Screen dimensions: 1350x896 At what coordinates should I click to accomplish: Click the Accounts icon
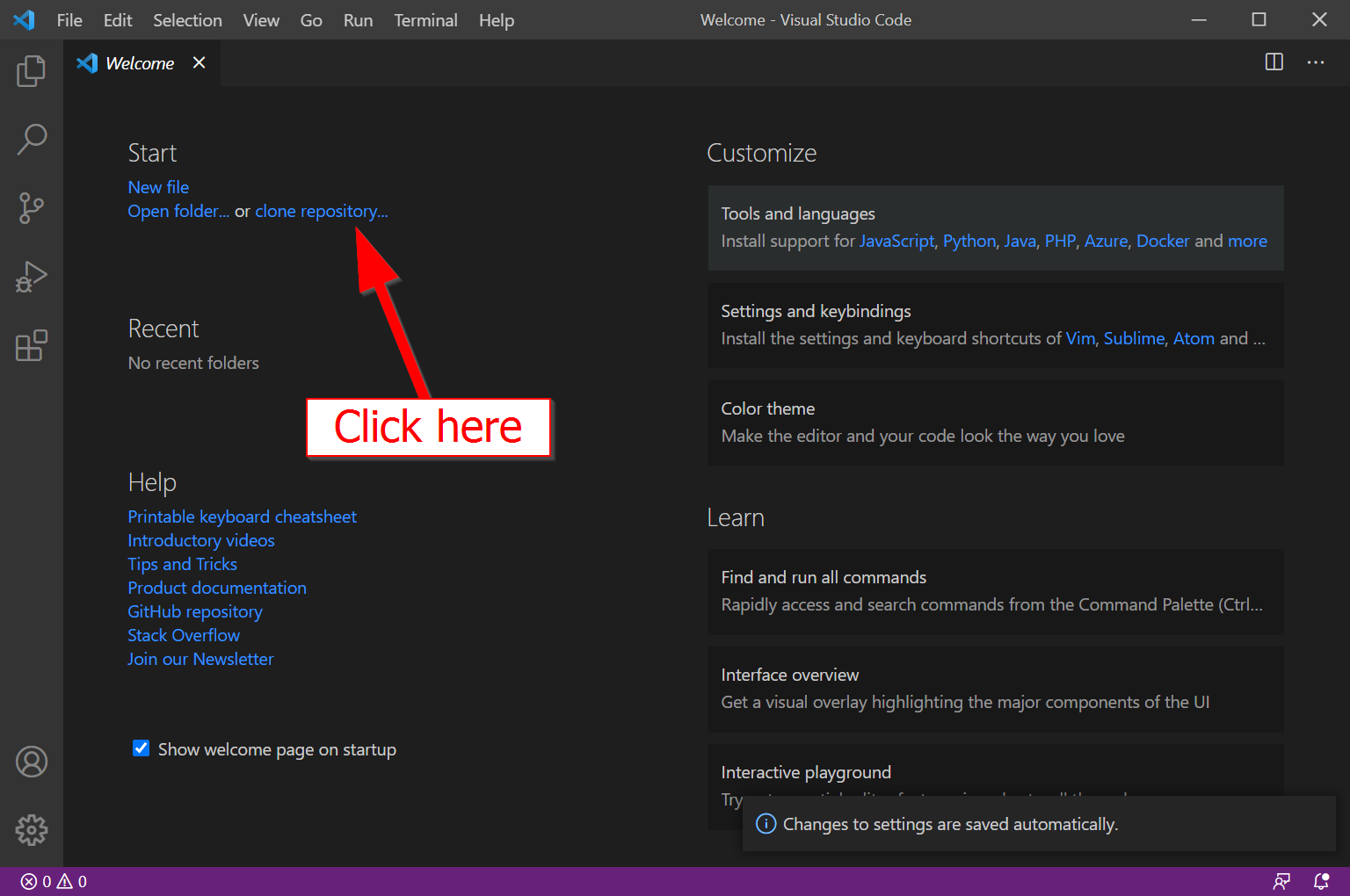[31, 762]
